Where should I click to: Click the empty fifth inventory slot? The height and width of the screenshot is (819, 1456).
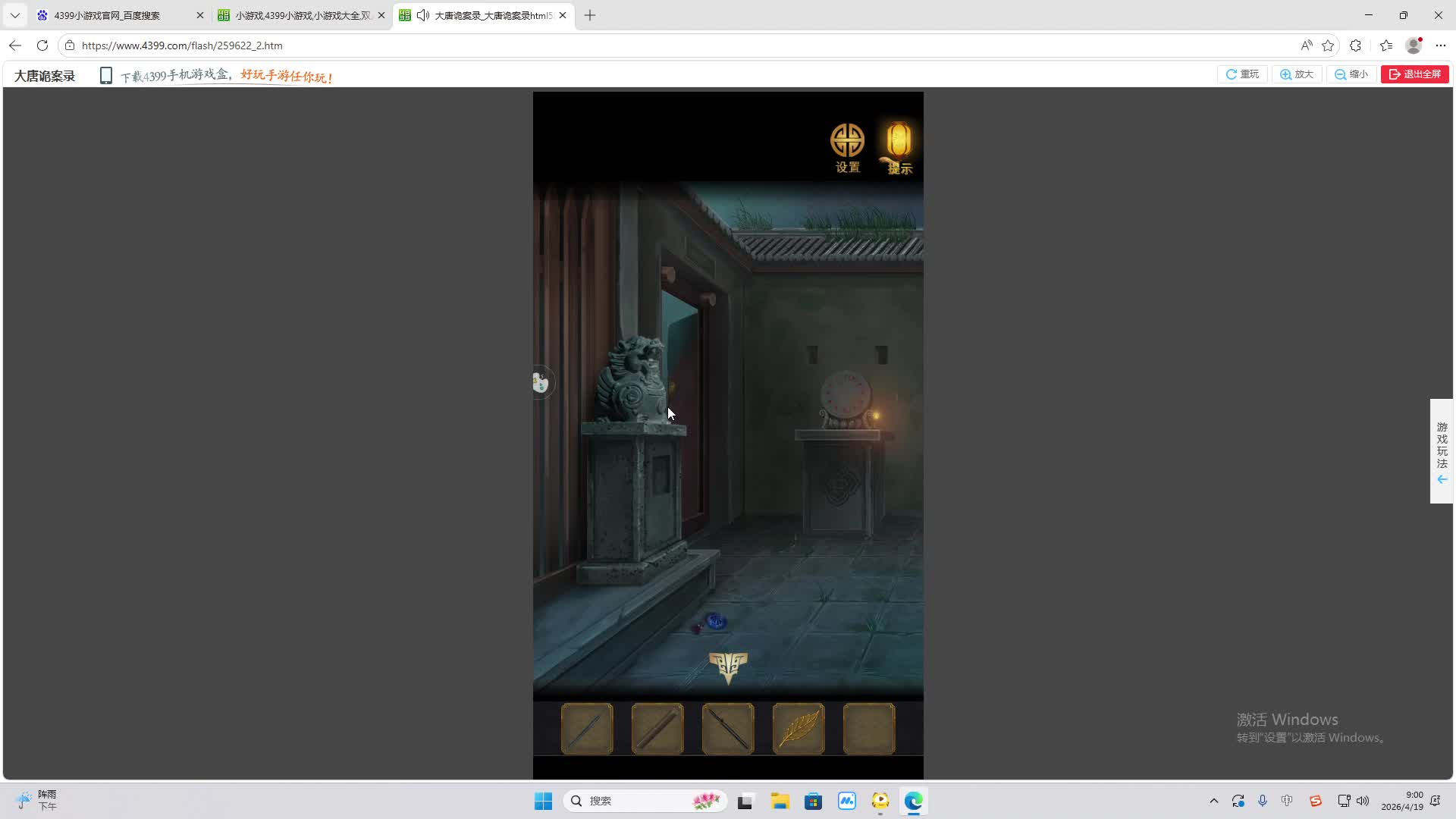(869, 729)
